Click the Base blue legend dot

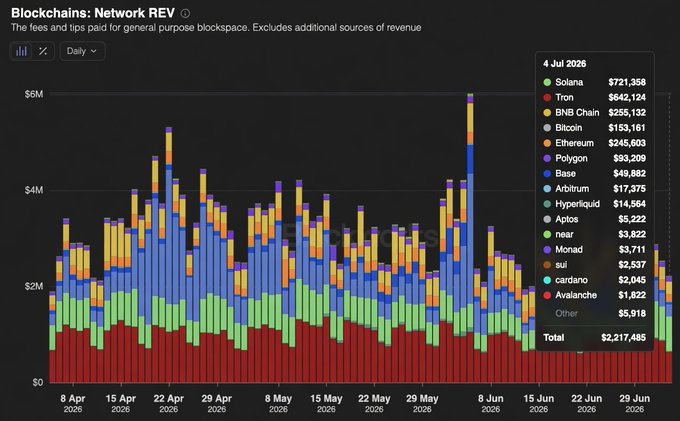click(x=547, y=173)
